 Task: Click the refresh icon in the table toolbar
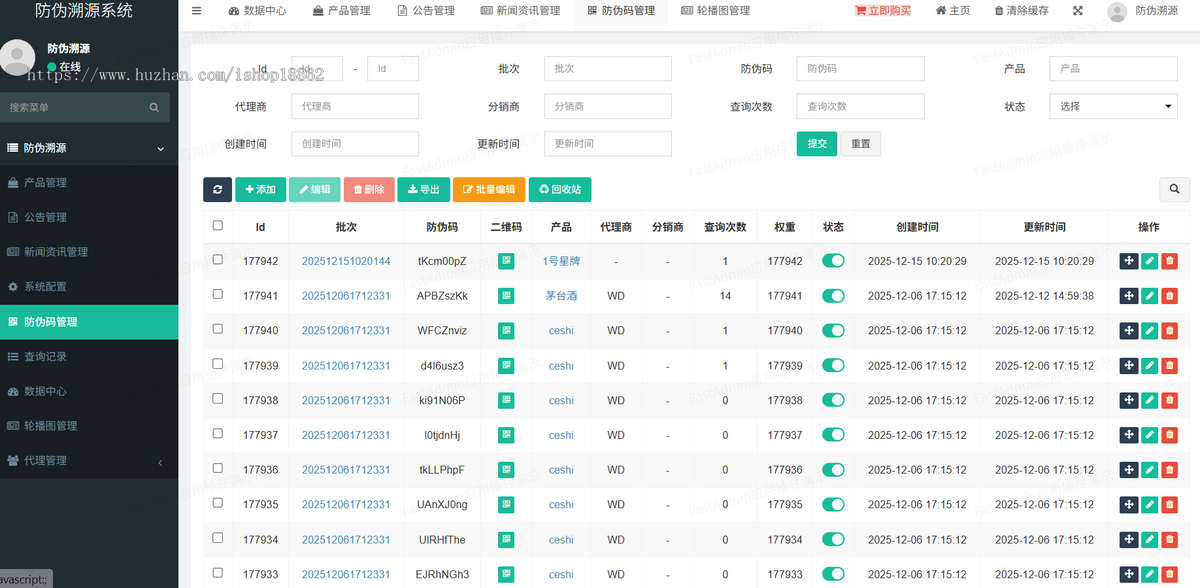[x=217, y=189]
